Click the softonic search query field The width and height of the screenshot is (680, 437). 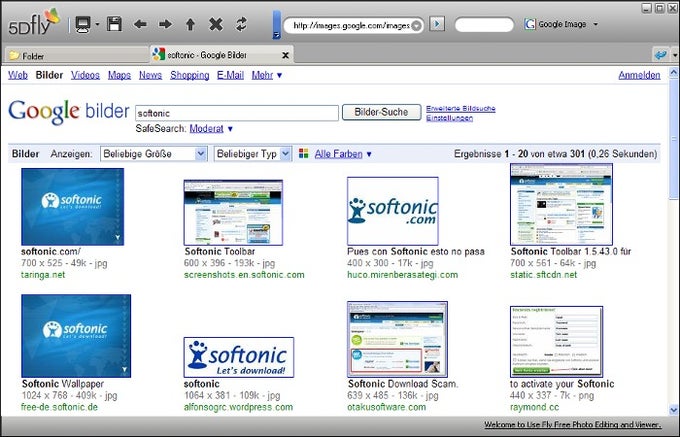coord(237,113)
